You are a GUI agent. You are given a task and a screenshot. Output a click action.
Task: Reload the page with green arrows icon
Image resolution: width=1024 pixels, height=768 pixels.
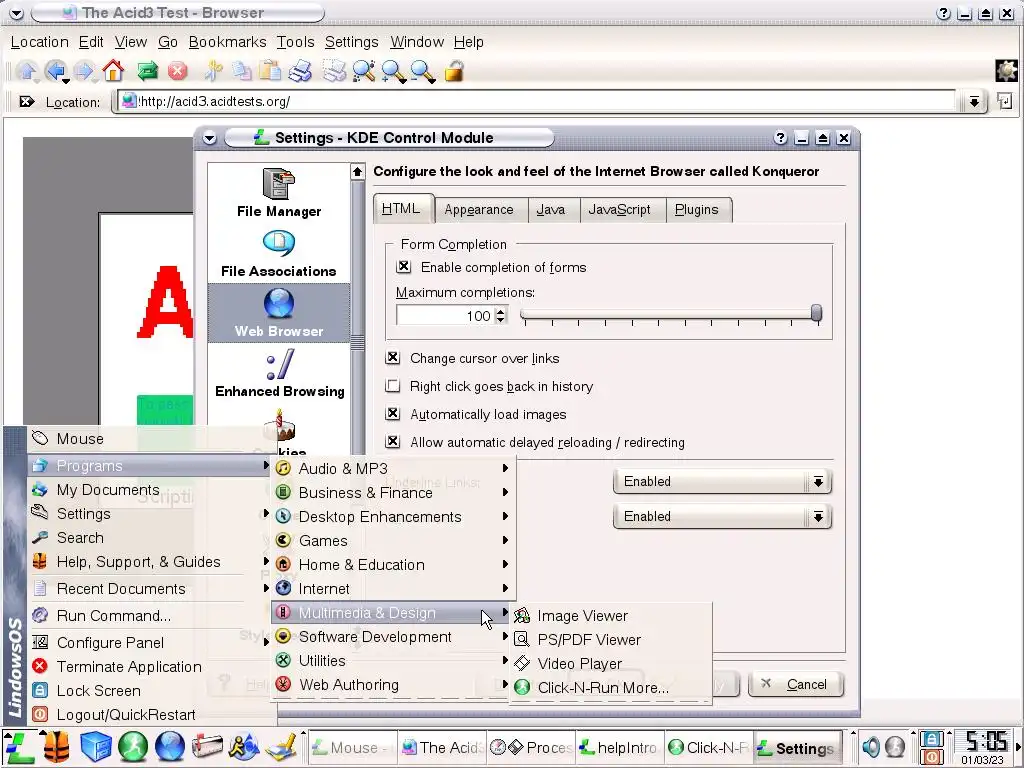point(148,71)
